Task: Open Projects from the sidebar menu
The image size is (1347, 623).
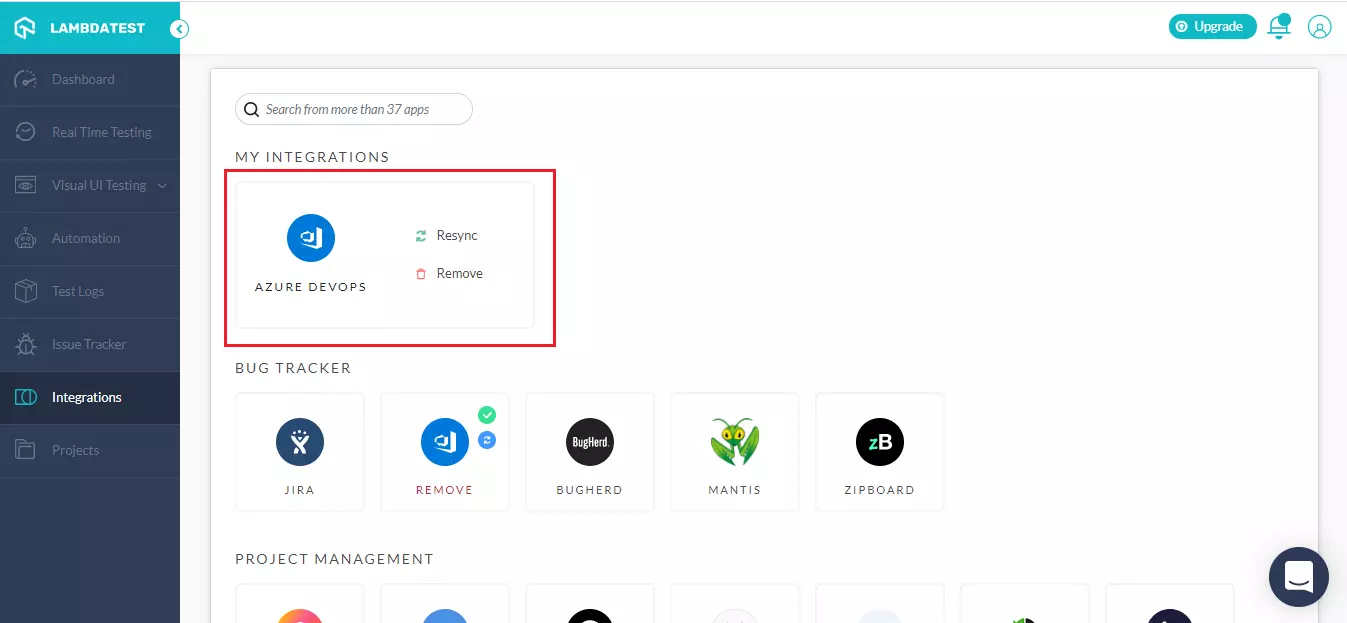Action: coord(74,450)
